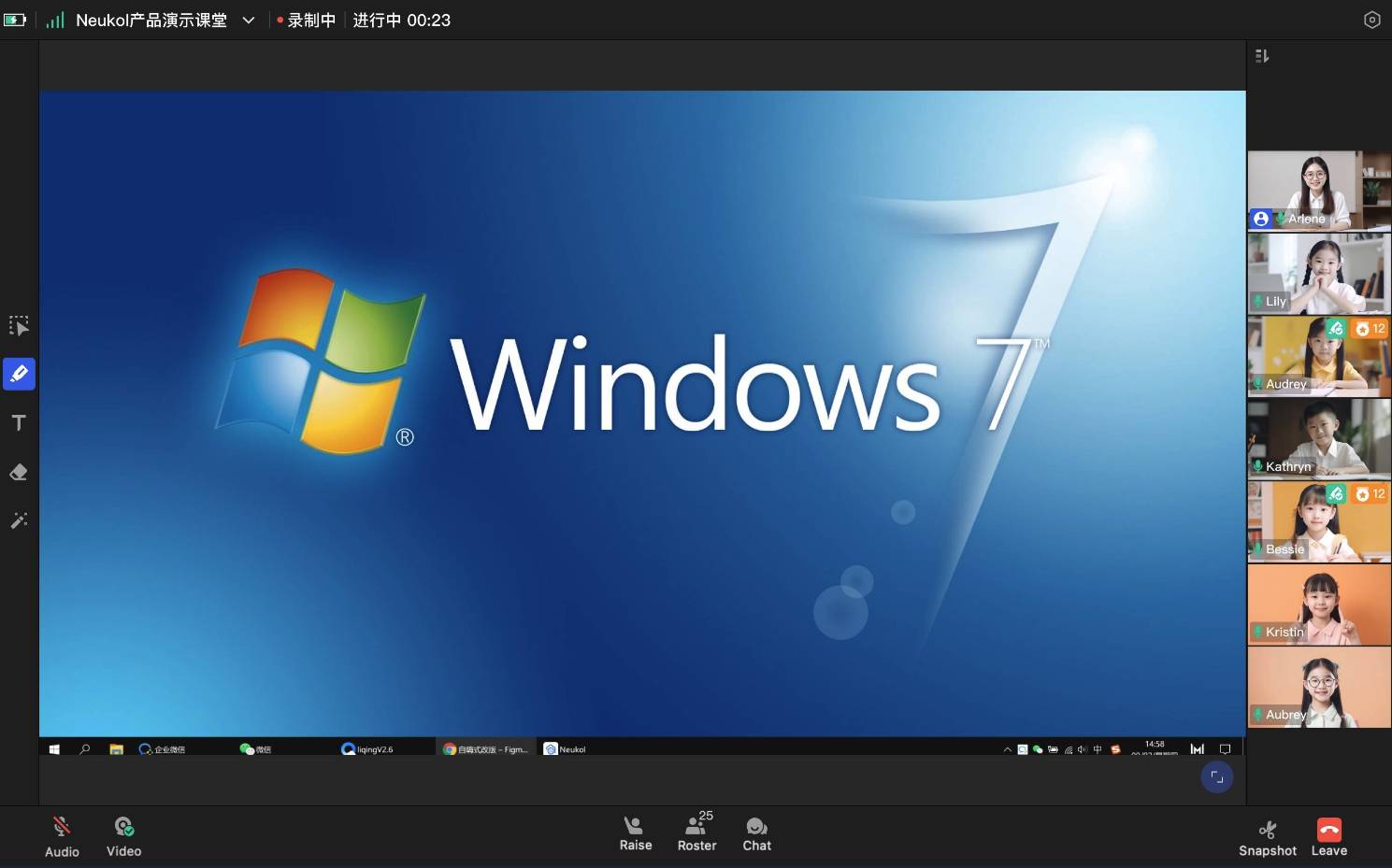This screenshot has height=868, width=1392.
Task: Unmute microphone with Audio button
Action: (62, 836)
